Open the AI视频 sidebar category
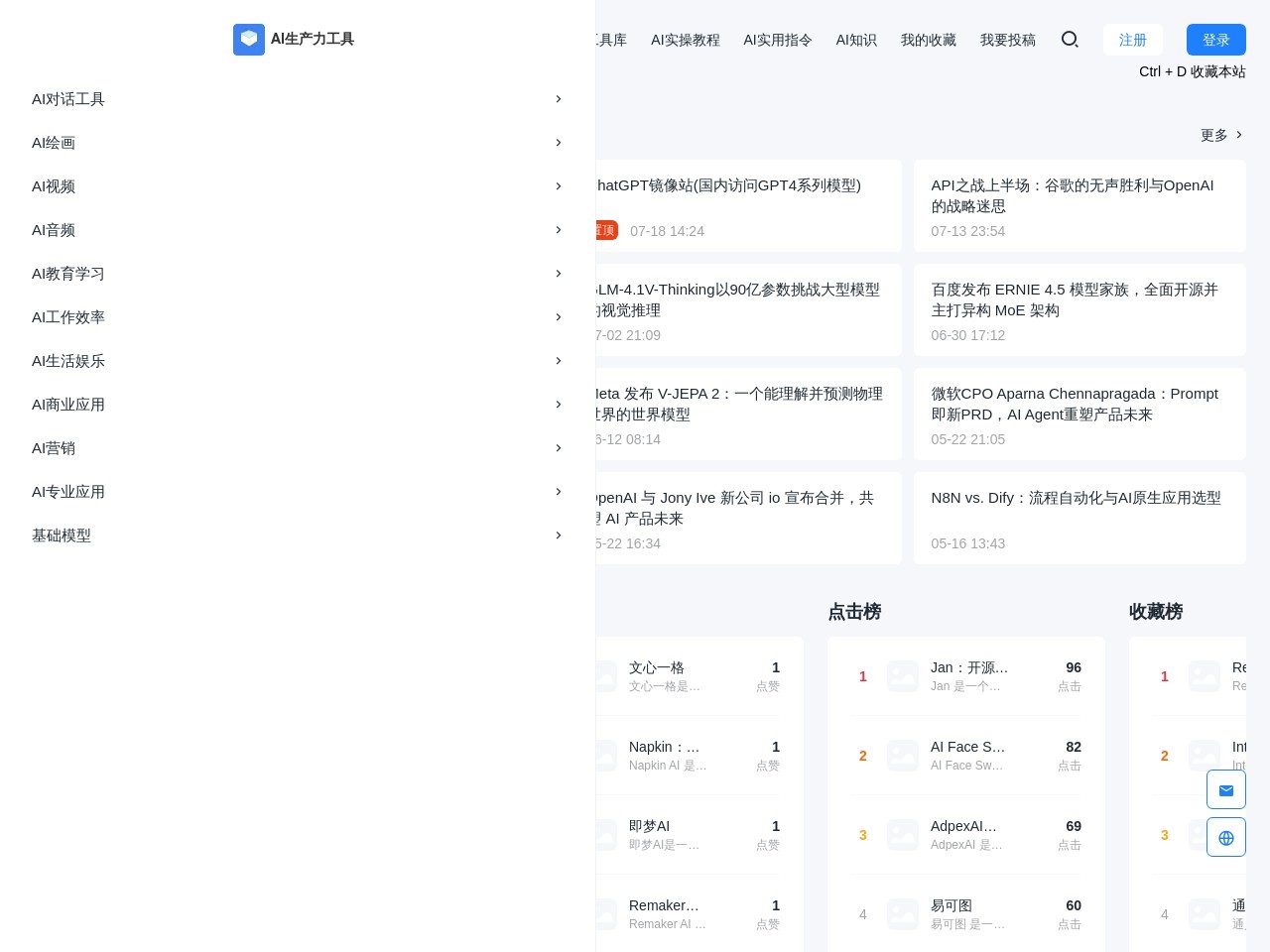The width and height of the screenshot is (1270, 952). click(x=54, y=186)
